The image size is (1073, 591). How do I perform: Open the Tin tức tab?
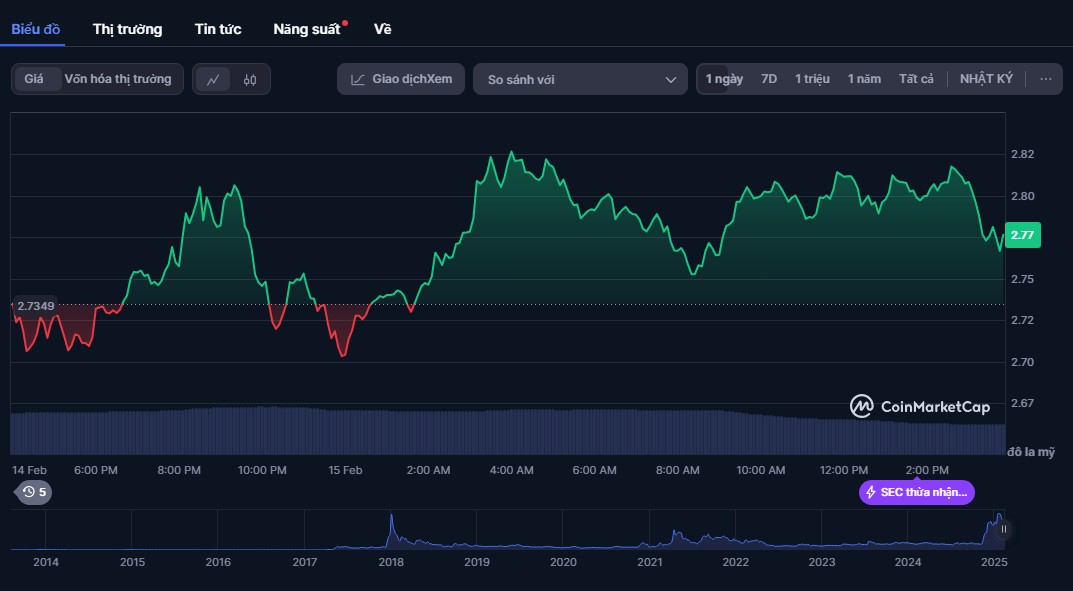click(217, 29)
